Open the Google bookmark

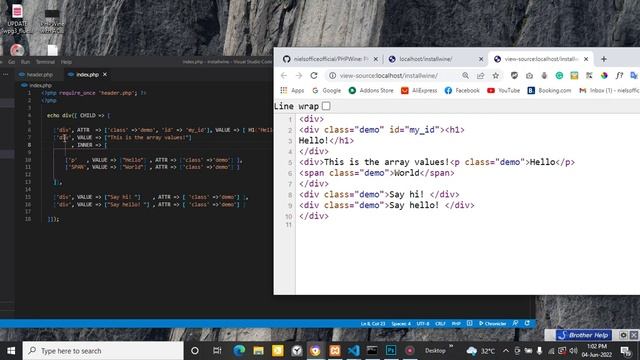(x=326, y=91)
